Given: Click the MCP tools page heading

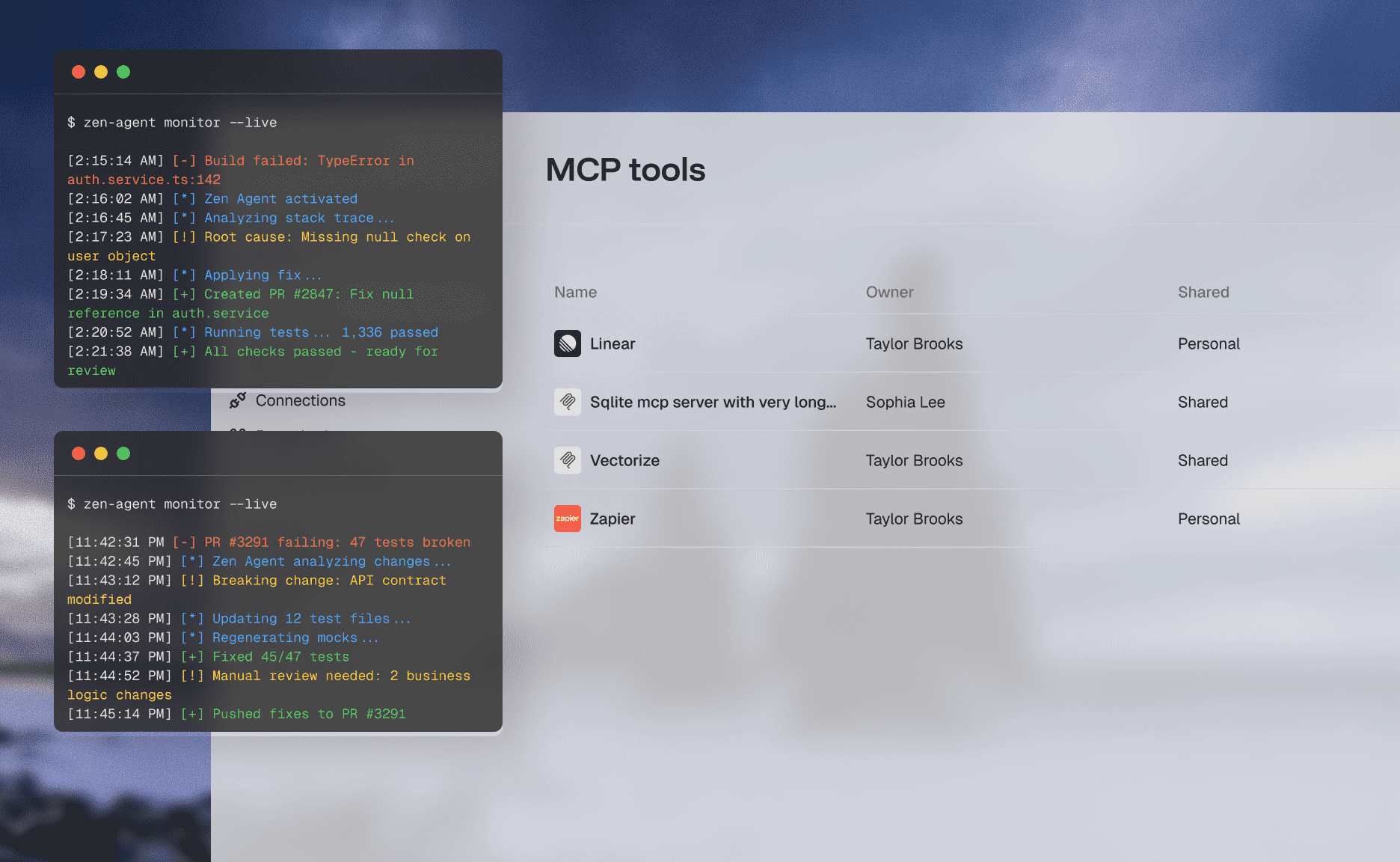Looking at the screenshot, I should coord(626,171).
